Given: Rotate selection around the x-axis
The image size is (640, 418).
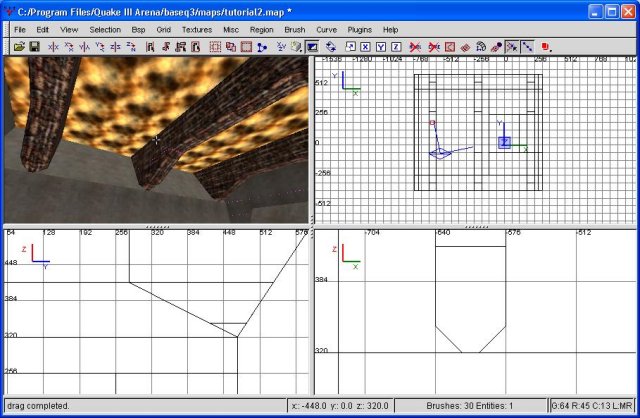Looking at the screenshot, I should (x=69, y=47).
